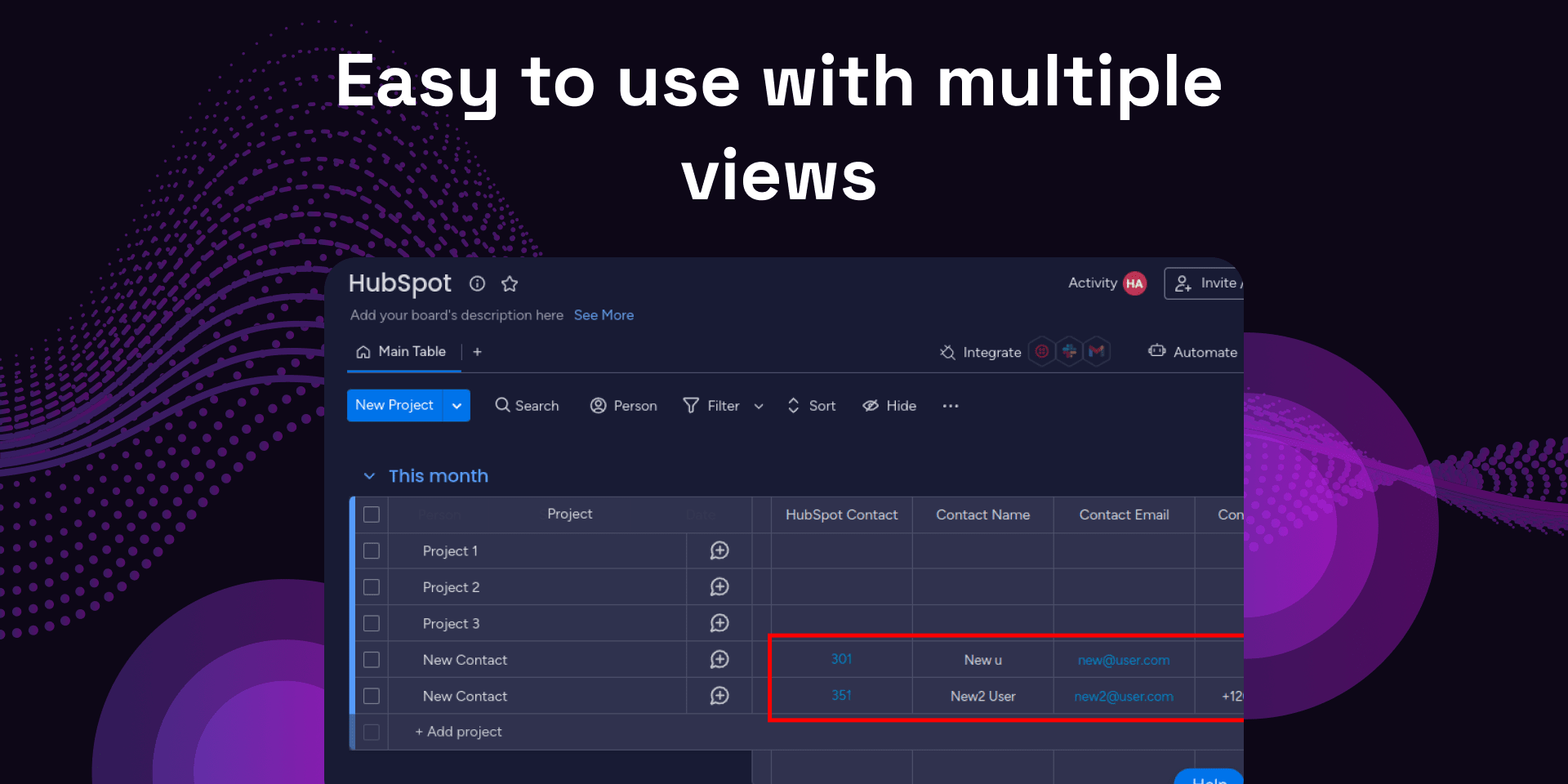Open the Project 2 conversation icon
Viewport: 1568px width, 784px height.
pos(719,587)
